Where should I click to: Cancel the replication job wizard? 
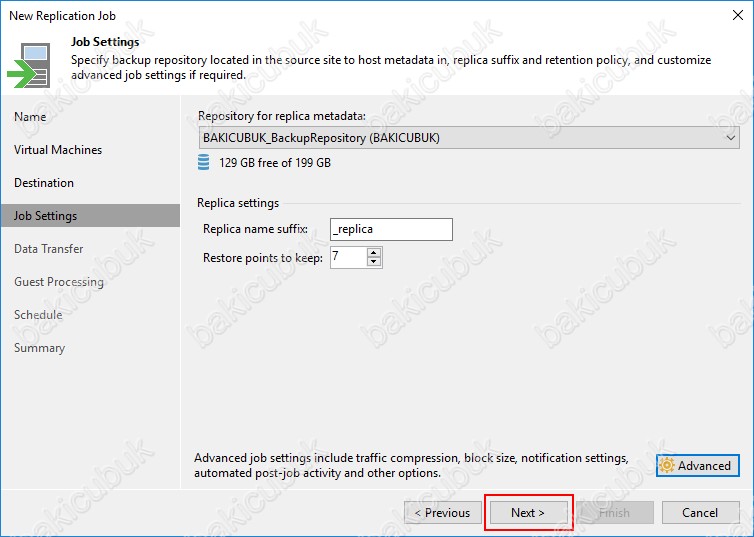pyautogui.click(x=701, y=512)
